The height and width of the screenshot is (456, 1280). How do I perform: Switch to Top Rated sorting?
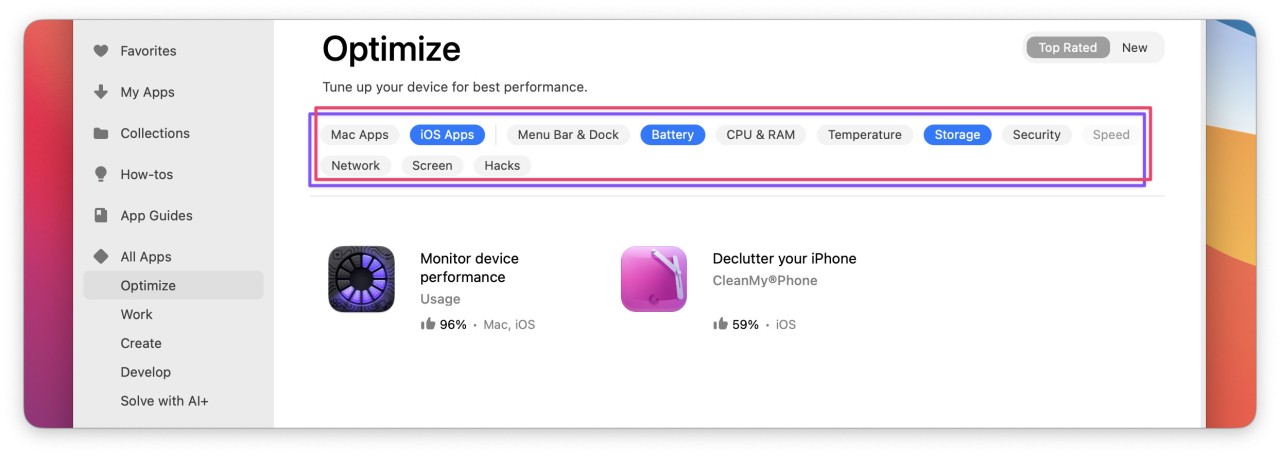pos(1067,48)
